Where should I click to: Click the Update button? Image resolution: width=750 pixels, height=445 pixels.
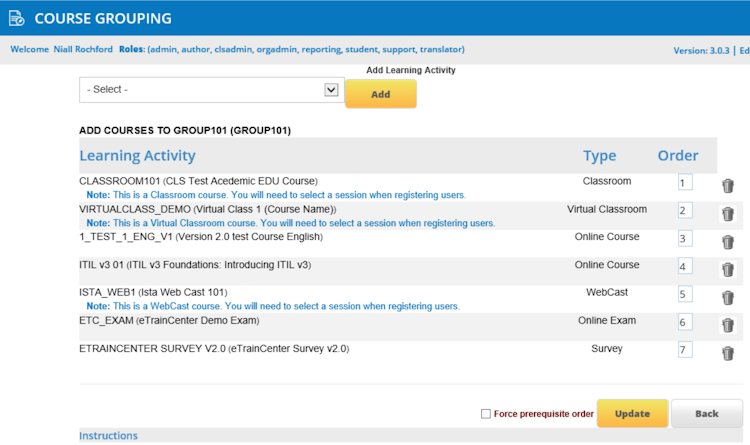[632, 413]
